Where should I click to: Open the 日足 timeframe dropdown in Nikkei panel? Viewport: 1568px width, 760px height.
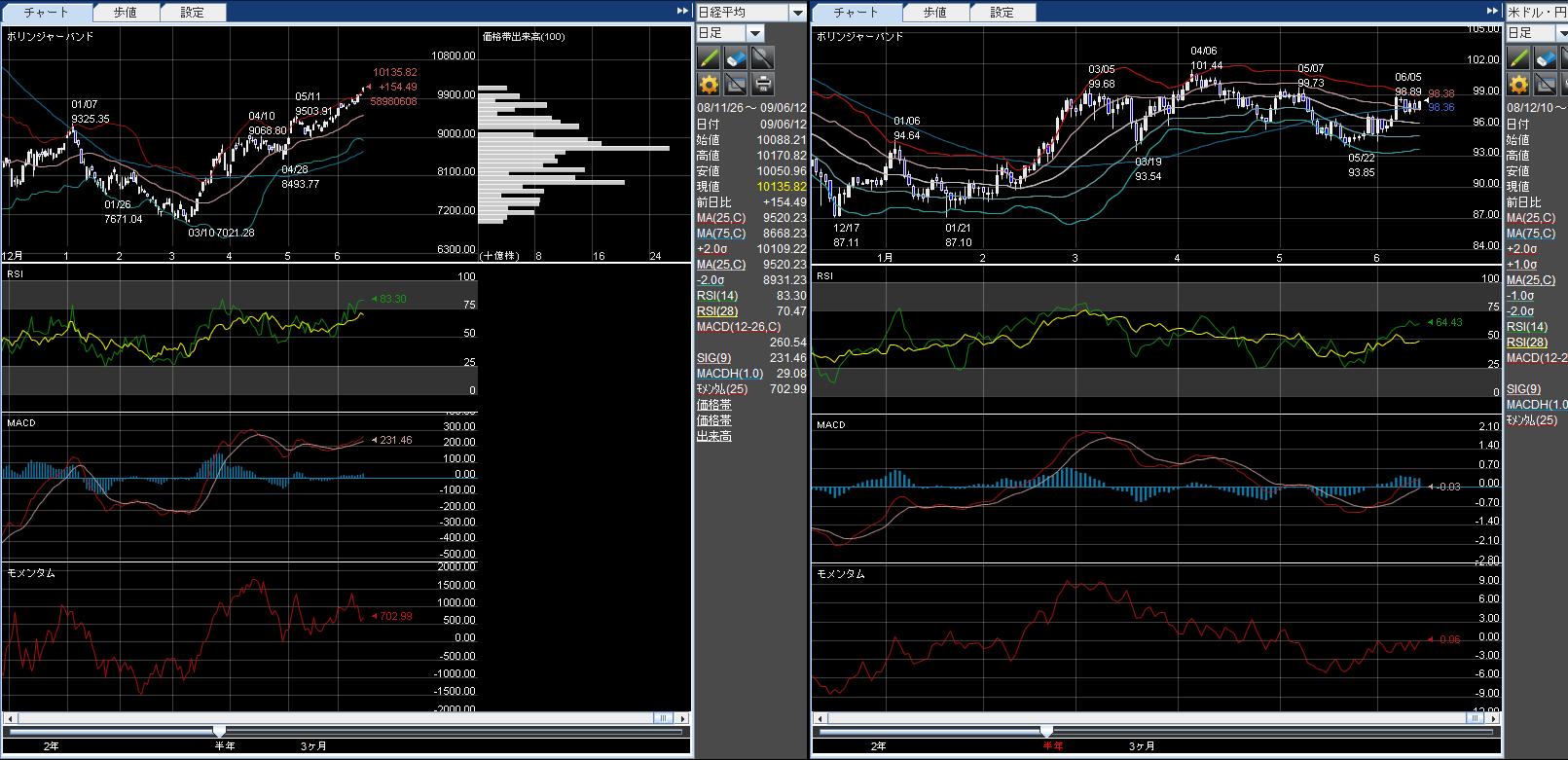click(755, 33)
